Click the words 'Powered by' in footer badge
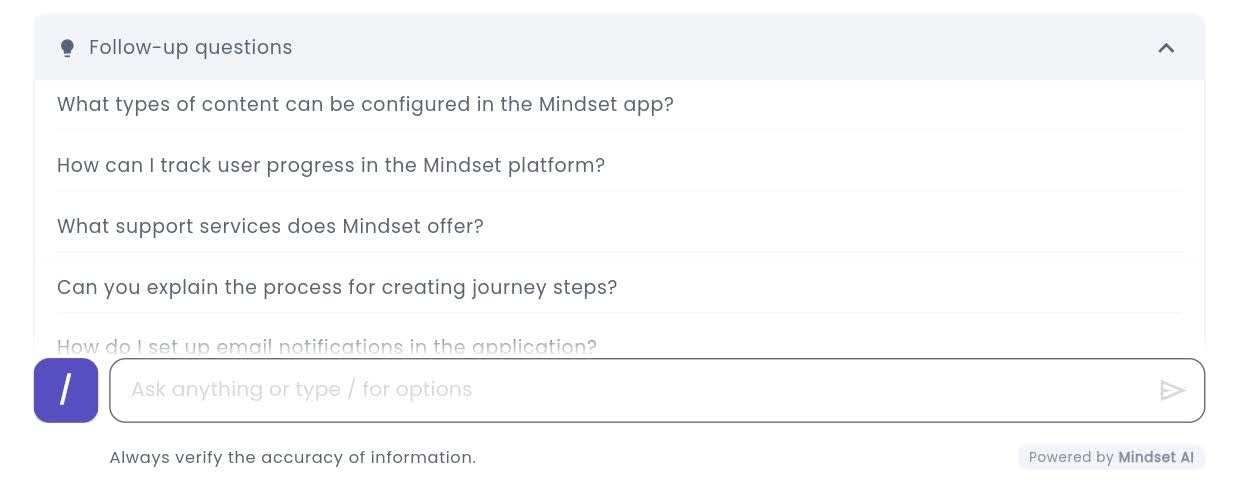Screen dimensions: 1239x484 (1071, 457)
